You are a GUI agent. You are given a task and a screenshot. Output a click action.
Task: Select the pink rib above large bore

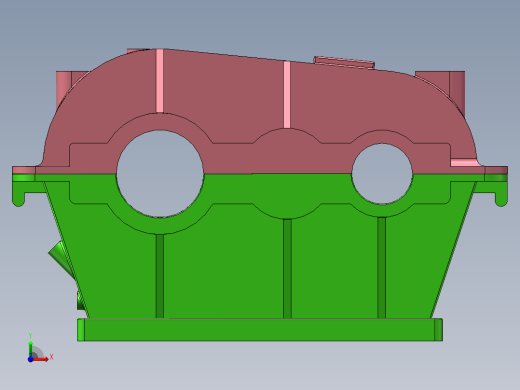coord(160,80)
